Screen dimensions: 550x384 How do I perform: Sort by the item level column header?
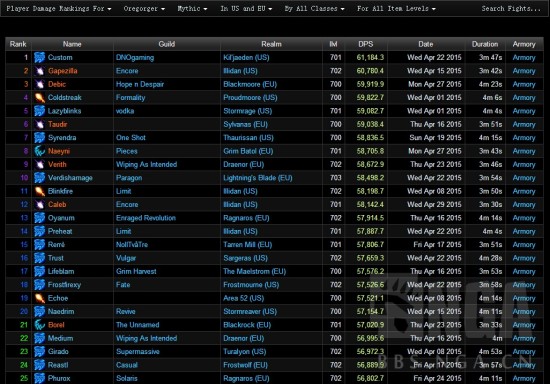pos(333,44)
